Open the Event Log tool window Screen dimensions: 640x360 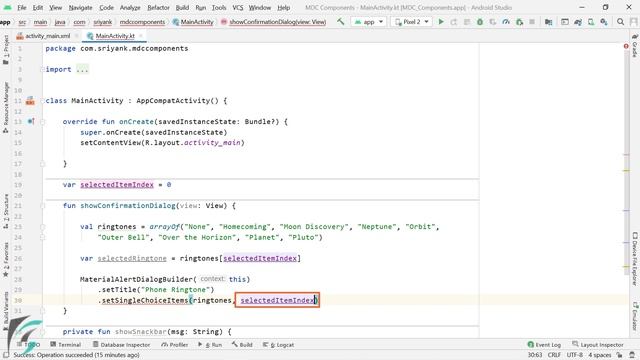[x=544, y=345]
